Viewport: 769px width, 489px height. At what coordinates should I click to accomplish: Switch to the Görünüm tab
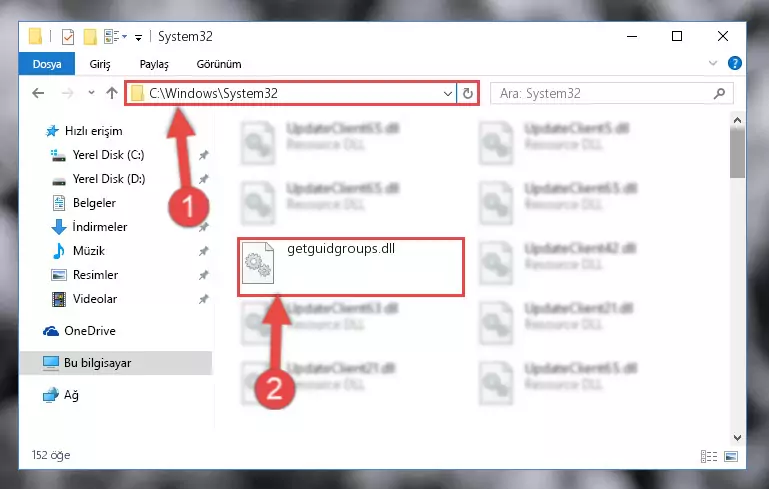[x=219, y=64]
